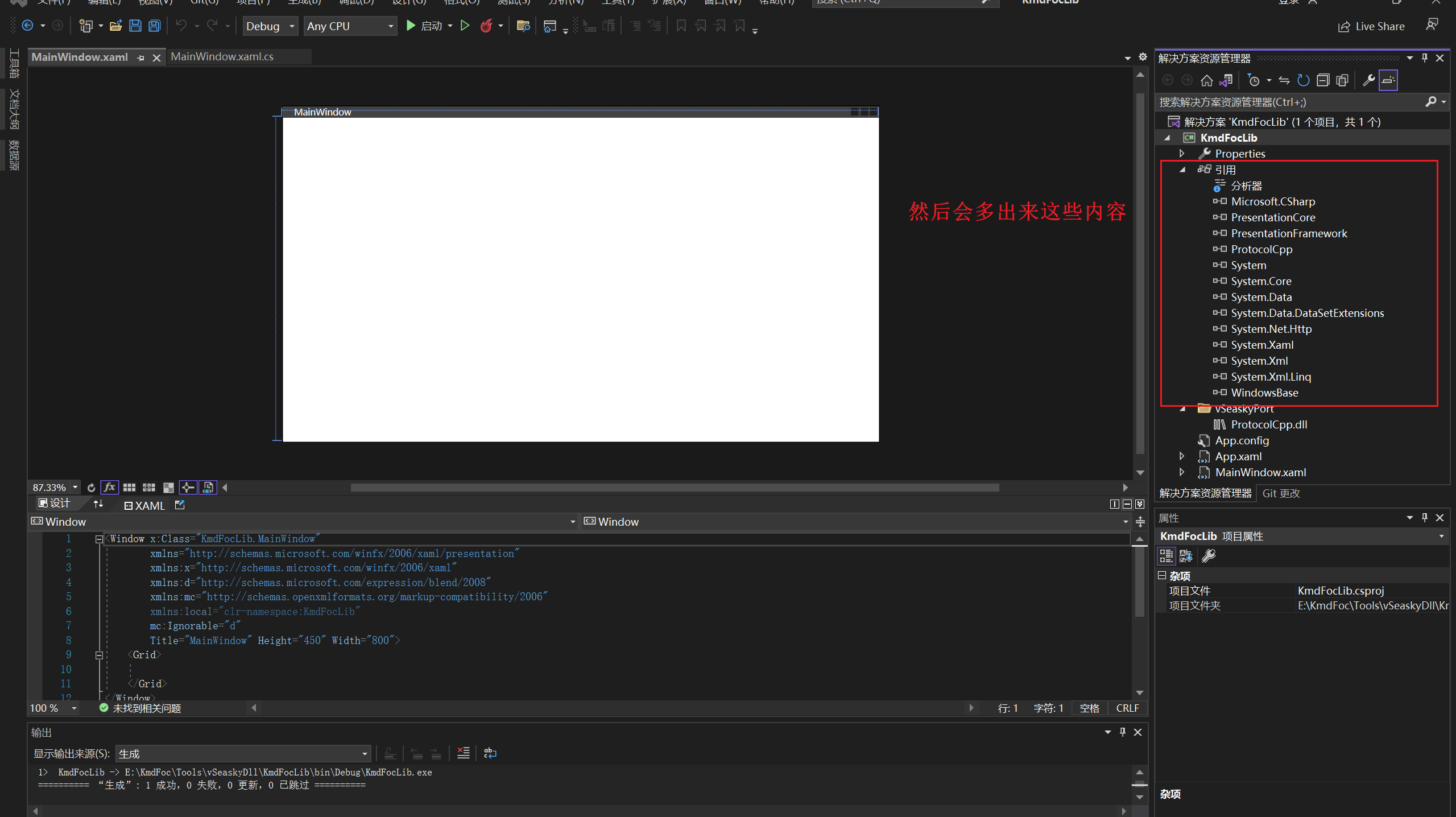1456x817 pixels.
Task: Switch to the XAML view tab
Action: 144,506
